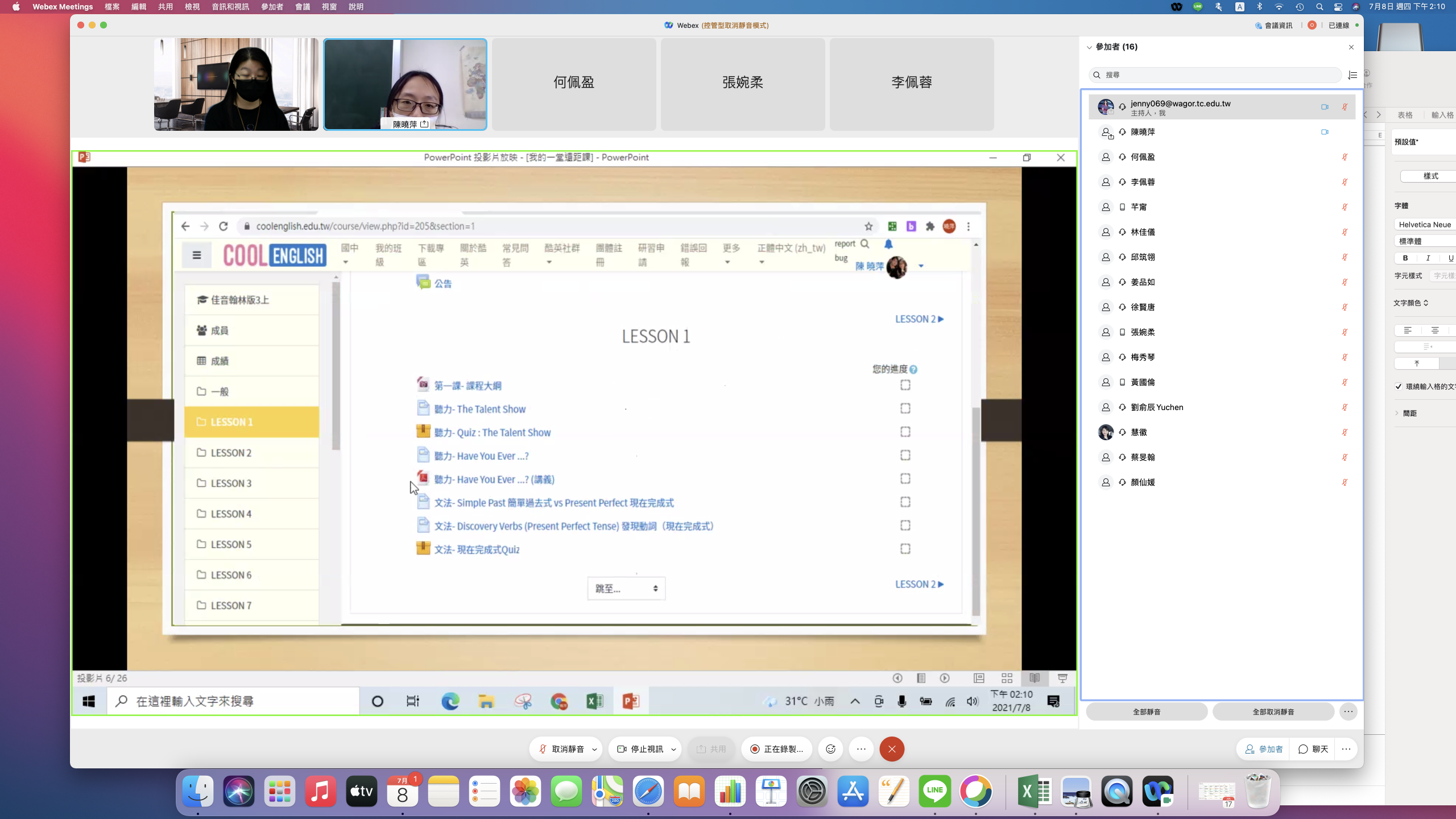Toggle stop video button 停止視訊
Viewport: 1456px width, 819px height.
coord(640,749)
